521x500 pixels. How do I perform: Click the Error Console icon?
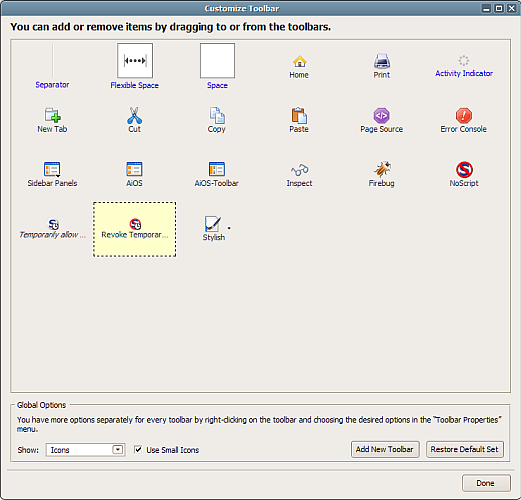[x=464, y=115]
